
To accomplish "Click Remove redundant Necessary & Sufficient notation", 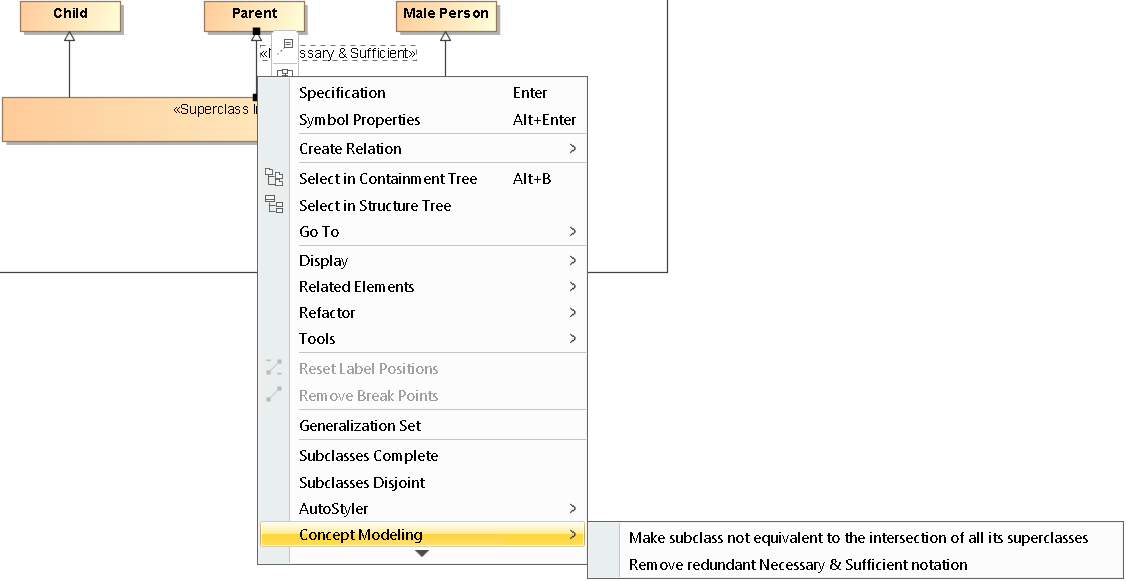I will pyautogui.click(x=798, y=564).
